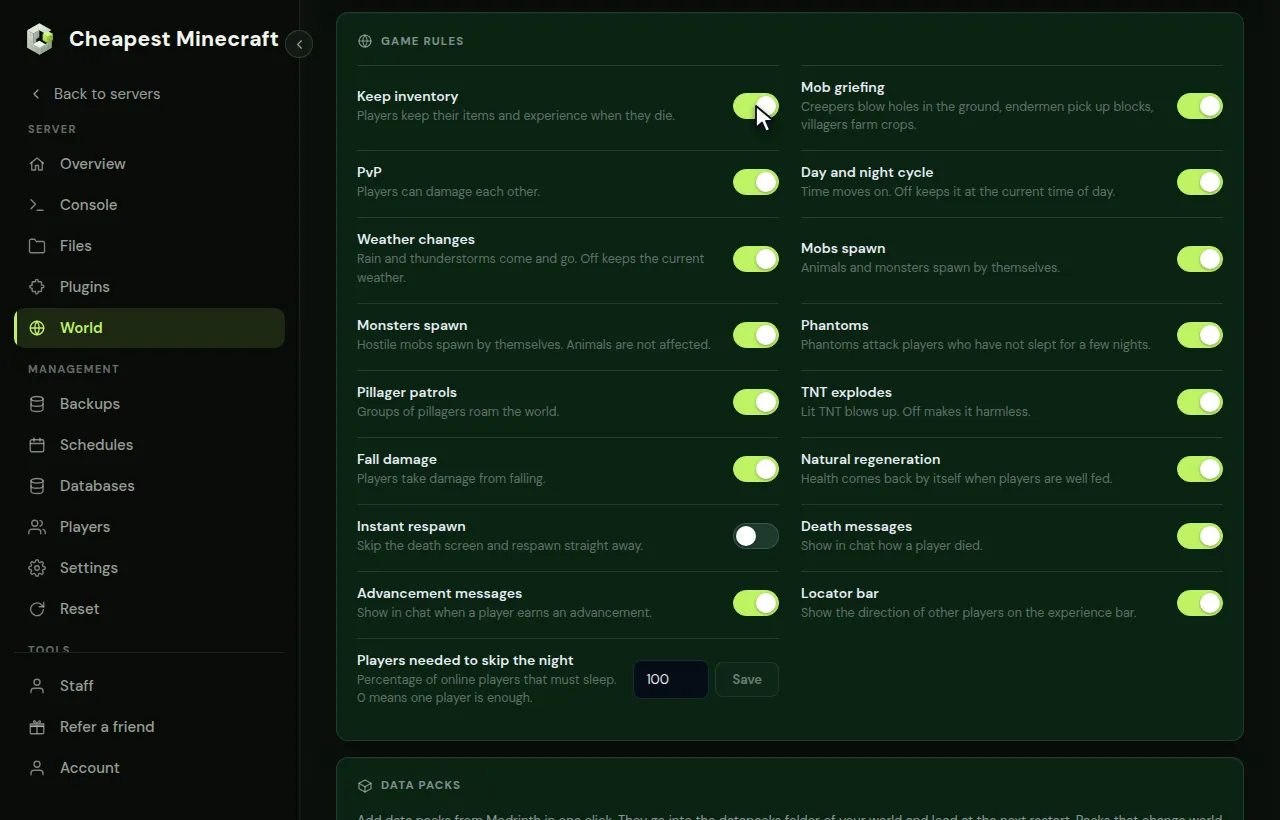Viewport: 1280px width, 820px height.
Task: Disable the Phantoms toggle
Action: coord(1200,335)
